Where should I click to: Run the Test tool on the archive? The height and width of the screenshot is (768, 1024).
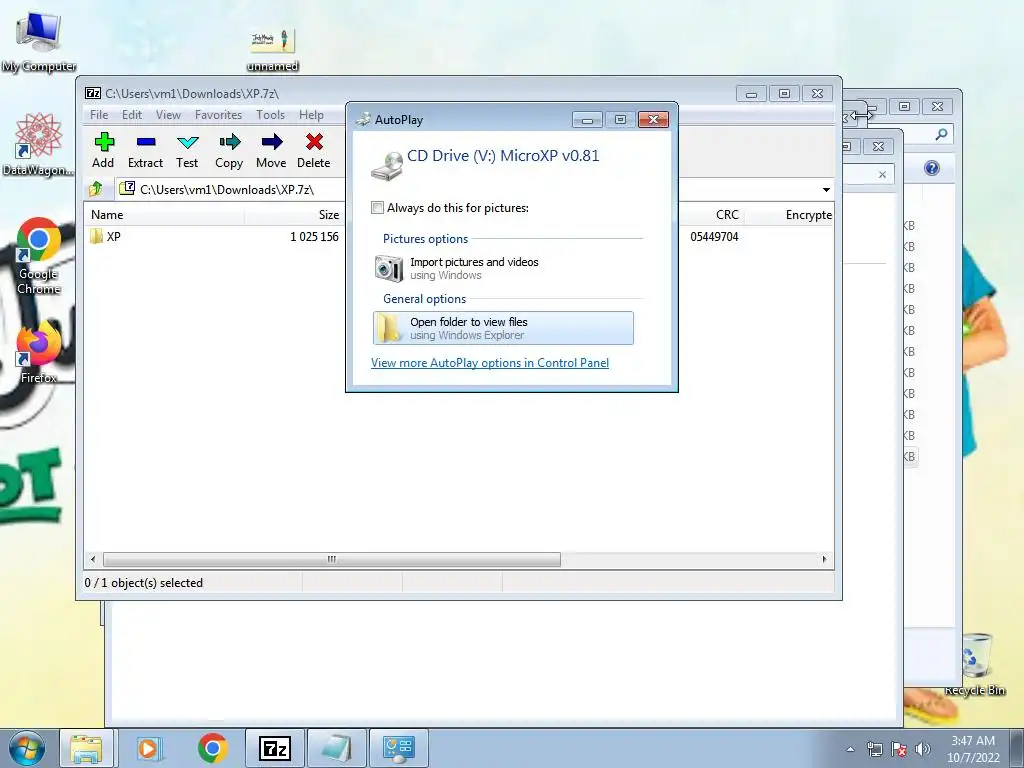(x=187, y=150)
